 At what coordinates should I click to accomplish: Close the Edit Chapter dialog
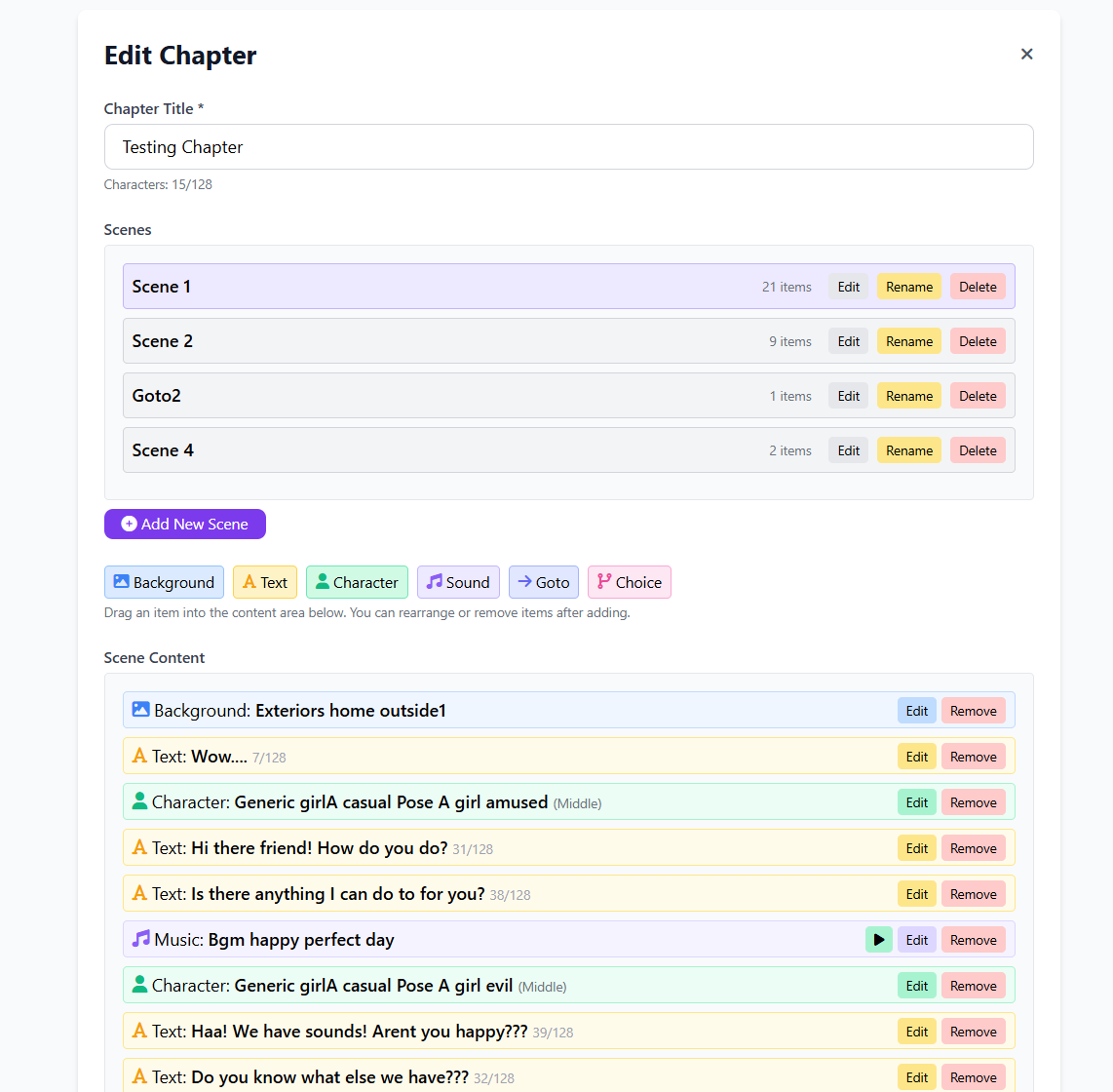coord(1026,55)
